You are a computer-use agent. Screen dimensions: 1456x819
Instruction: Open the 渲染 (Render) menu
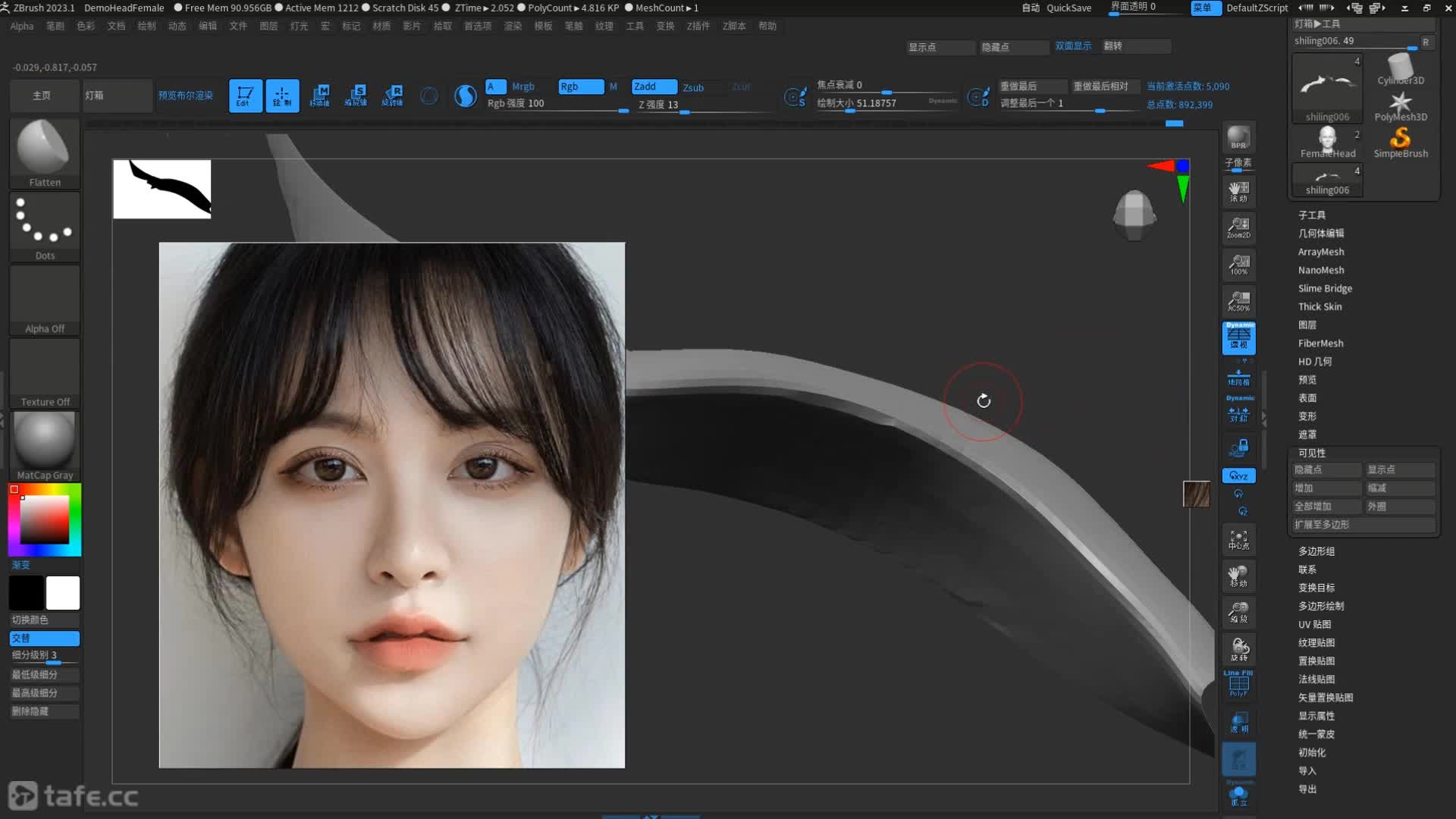(513, 26)
